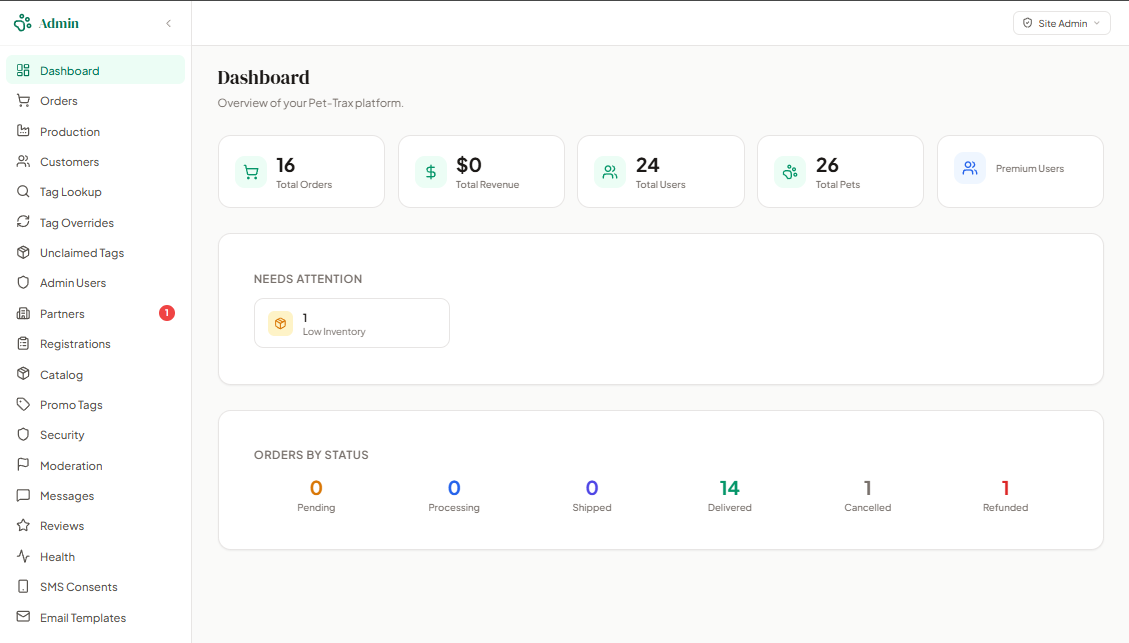Click the SMS Consents phone icon

point(23,586)
